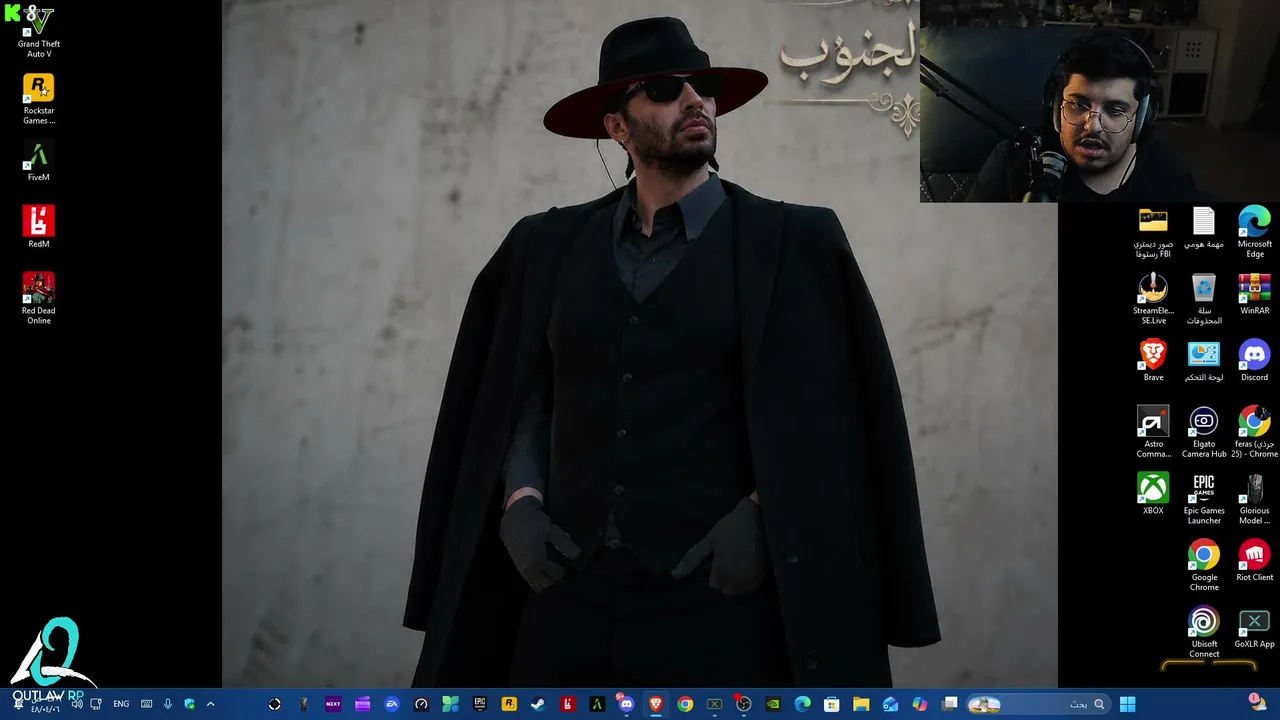Screen dimensions: 1280x720
Task: Select the Discord desktop shortcut
Action: click(x=1254, y=361)
